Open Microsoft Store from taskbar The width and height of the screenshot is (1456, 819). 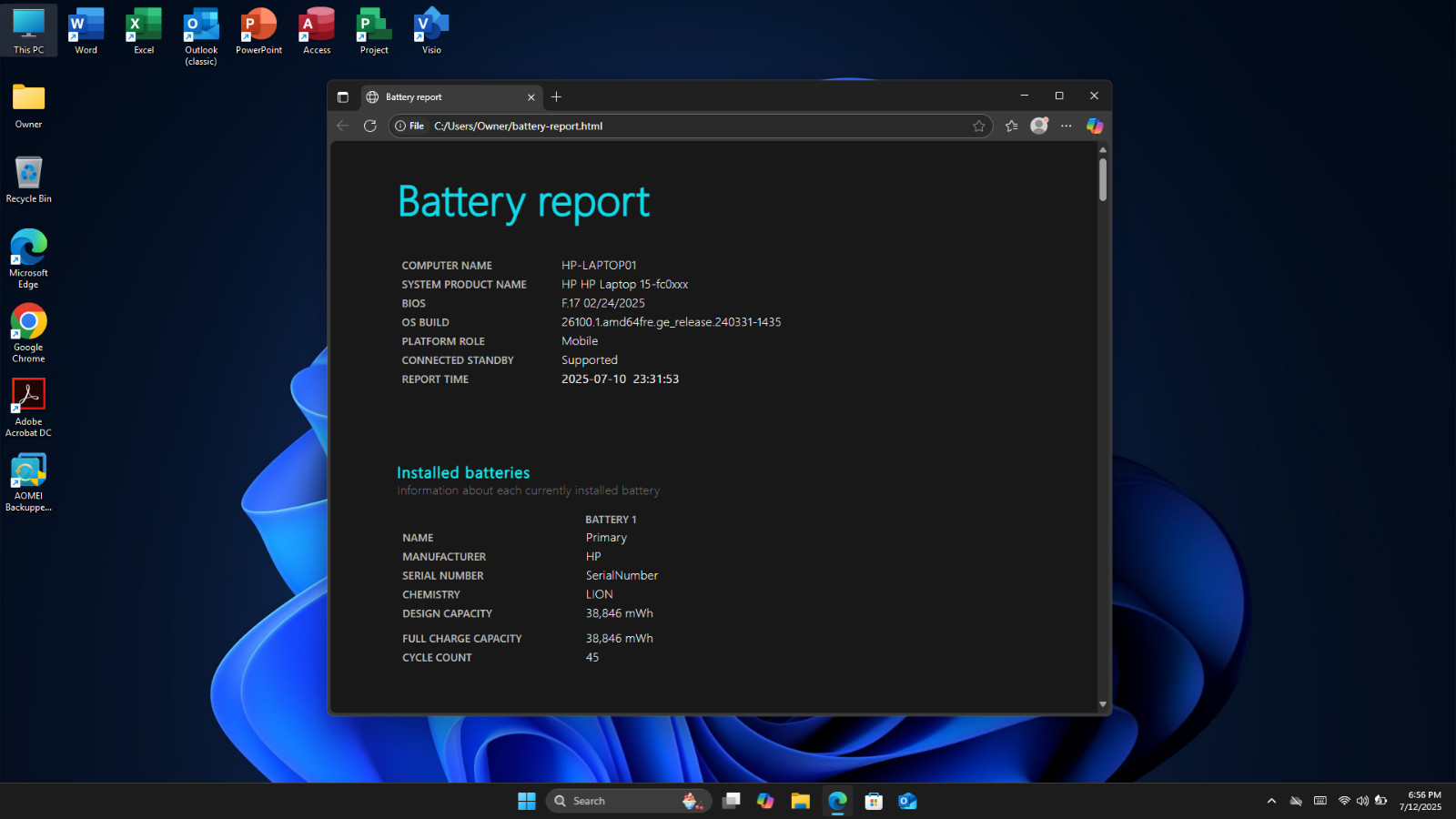874,801
